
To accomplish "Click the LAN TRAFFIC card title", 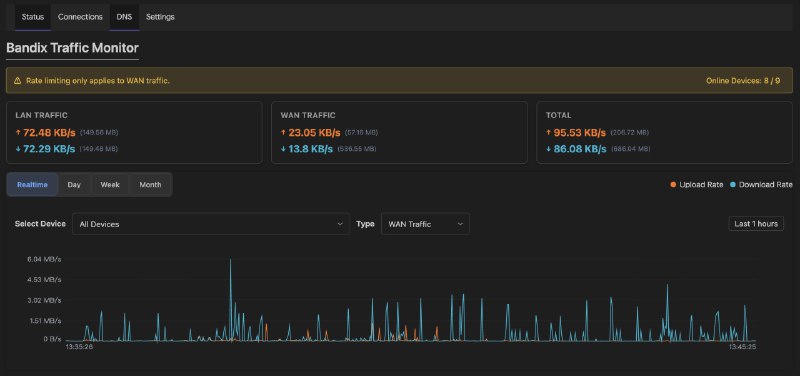I will [x=41, y=115].
